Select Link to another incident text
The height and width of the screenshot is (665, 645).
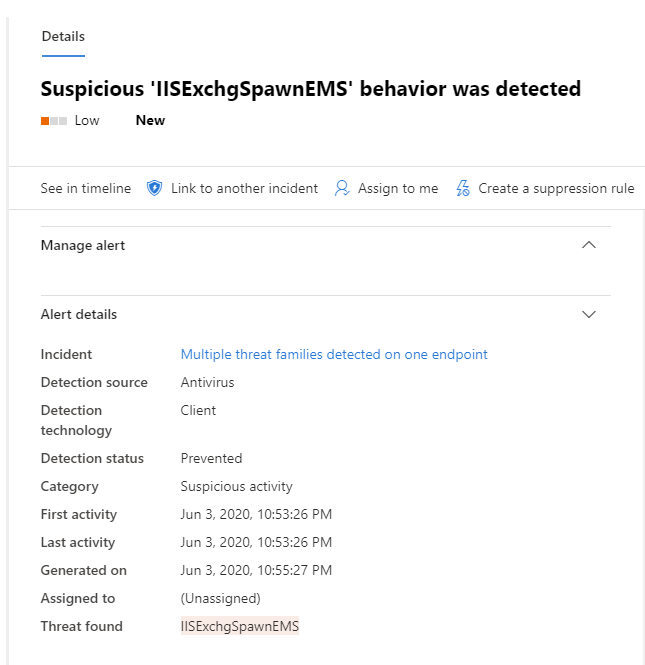coord(244,188)
